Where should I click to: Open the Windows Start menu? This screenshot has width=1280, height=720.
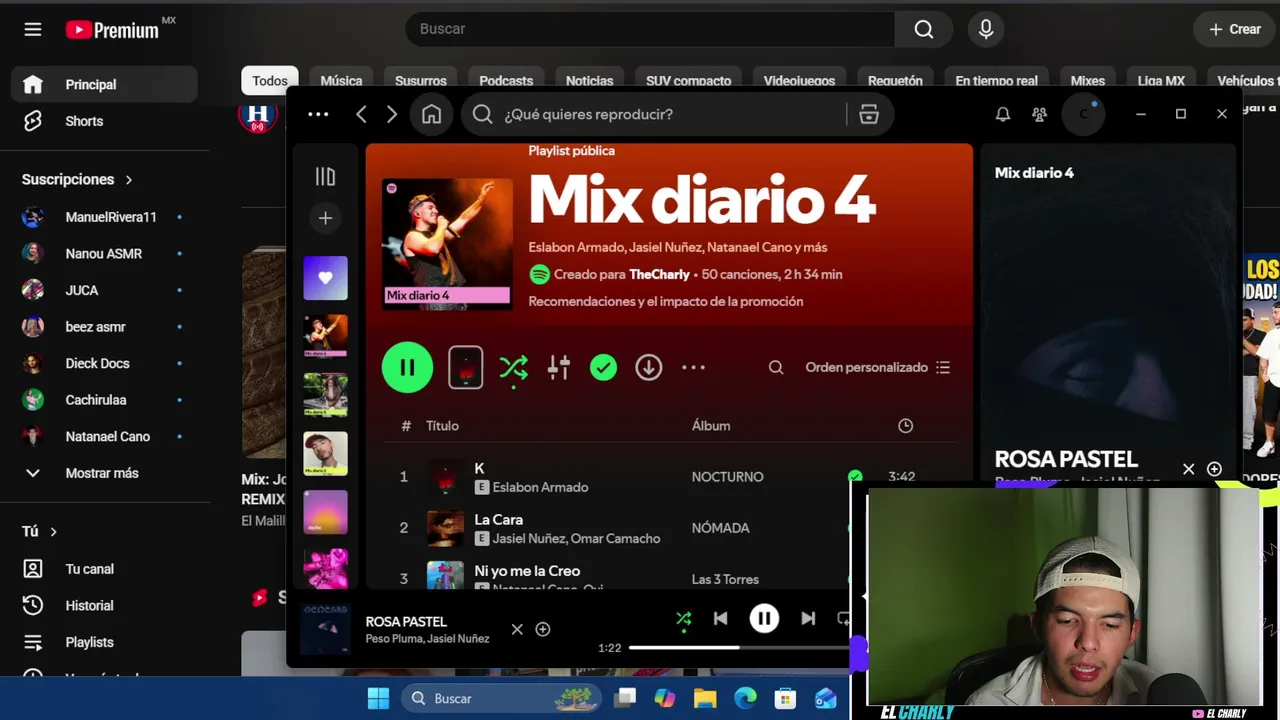[x=378, y=698]
